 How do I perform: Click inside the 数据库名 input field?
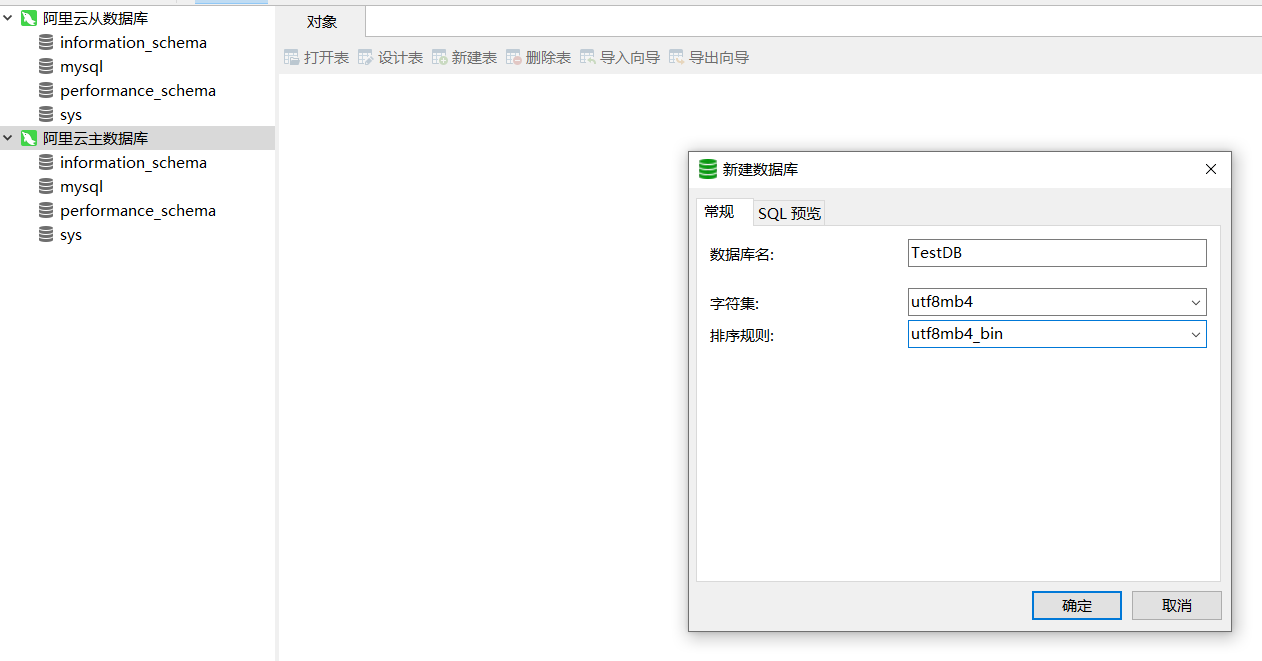[x=1057, y=252]
